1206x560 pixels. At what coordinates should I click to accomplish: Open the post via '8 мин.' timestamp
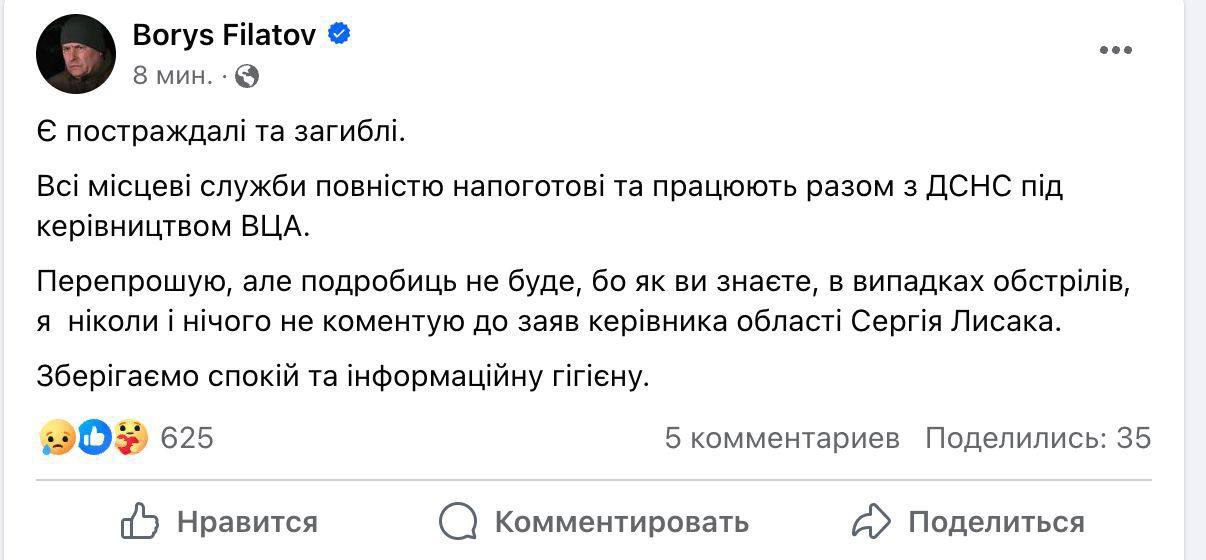[172, 75]
